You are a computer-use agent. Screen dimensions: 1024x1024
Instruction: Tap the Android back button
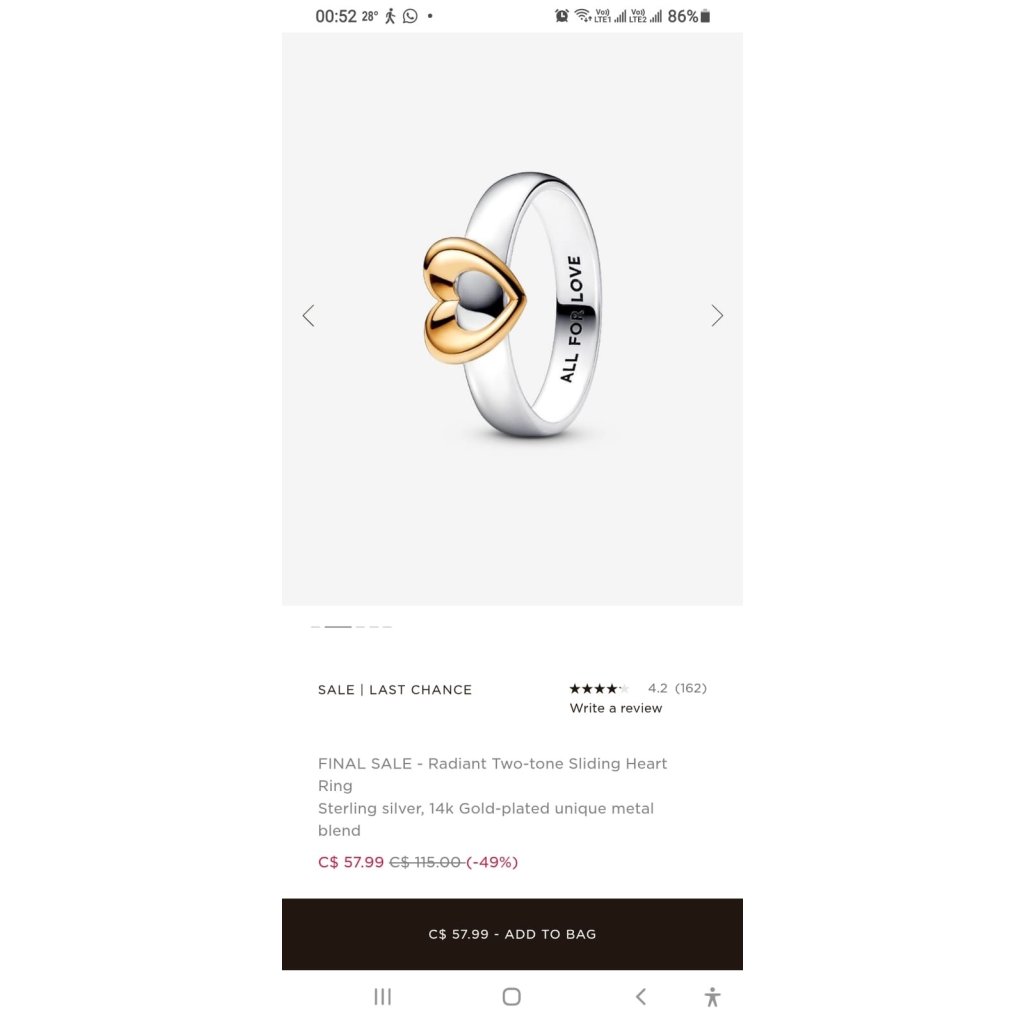641,997
